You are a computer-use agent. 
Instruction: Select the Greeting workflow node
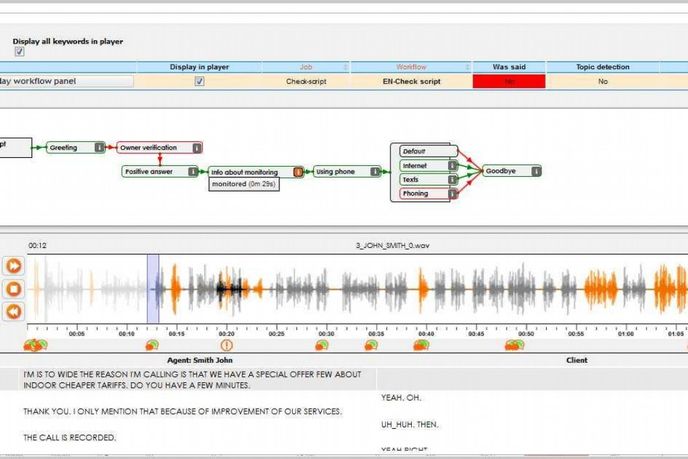[x=75, y=147]
